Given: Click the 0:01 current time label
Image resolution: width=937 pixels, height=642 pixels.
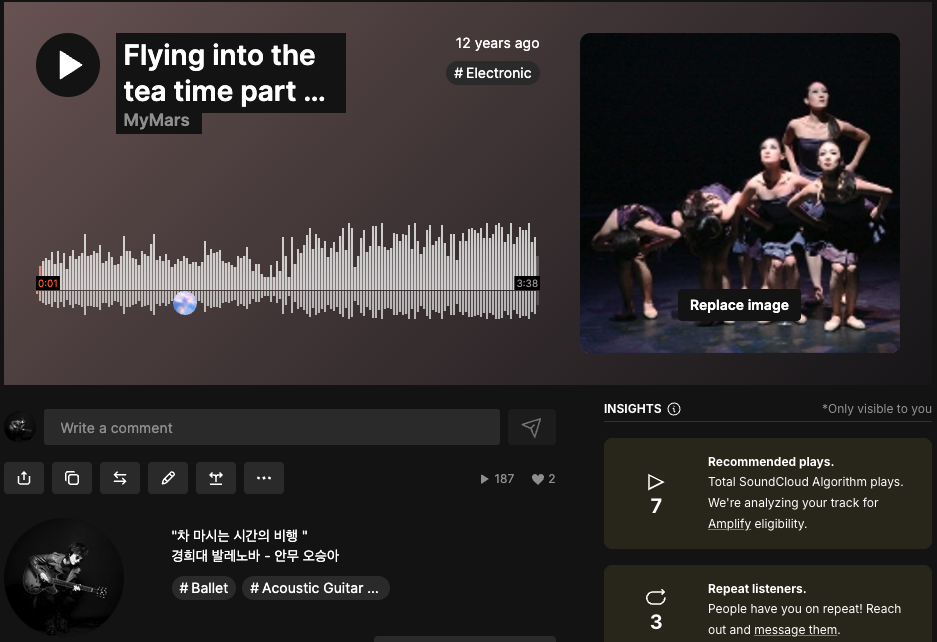Looking at the screenshot, I should [x=48, y=283].
